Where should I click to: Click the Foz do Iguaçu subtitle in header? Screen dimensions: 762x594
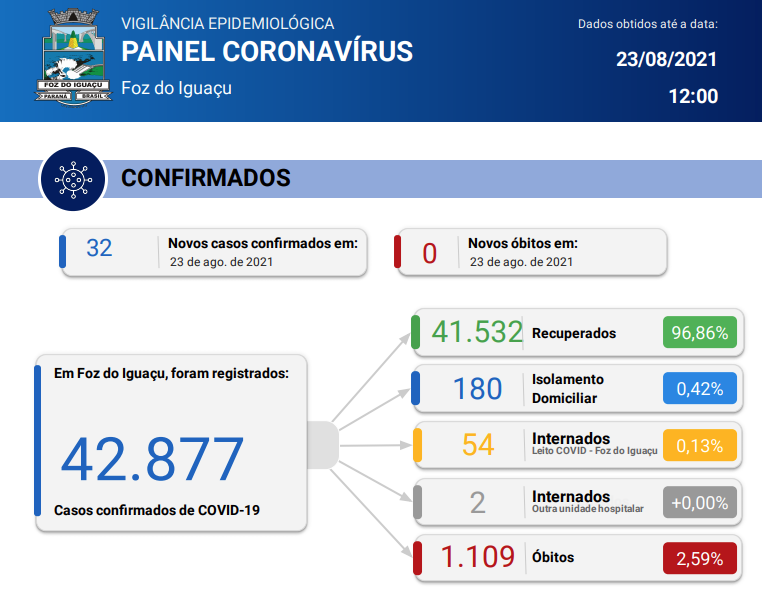[x=176, y=88]
